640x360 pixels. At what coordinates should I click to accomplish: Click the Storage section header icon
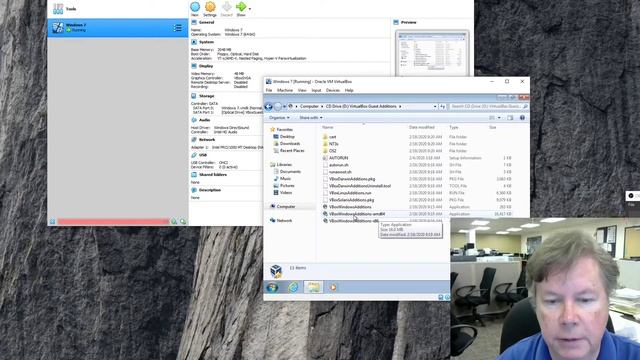(194, 96)
